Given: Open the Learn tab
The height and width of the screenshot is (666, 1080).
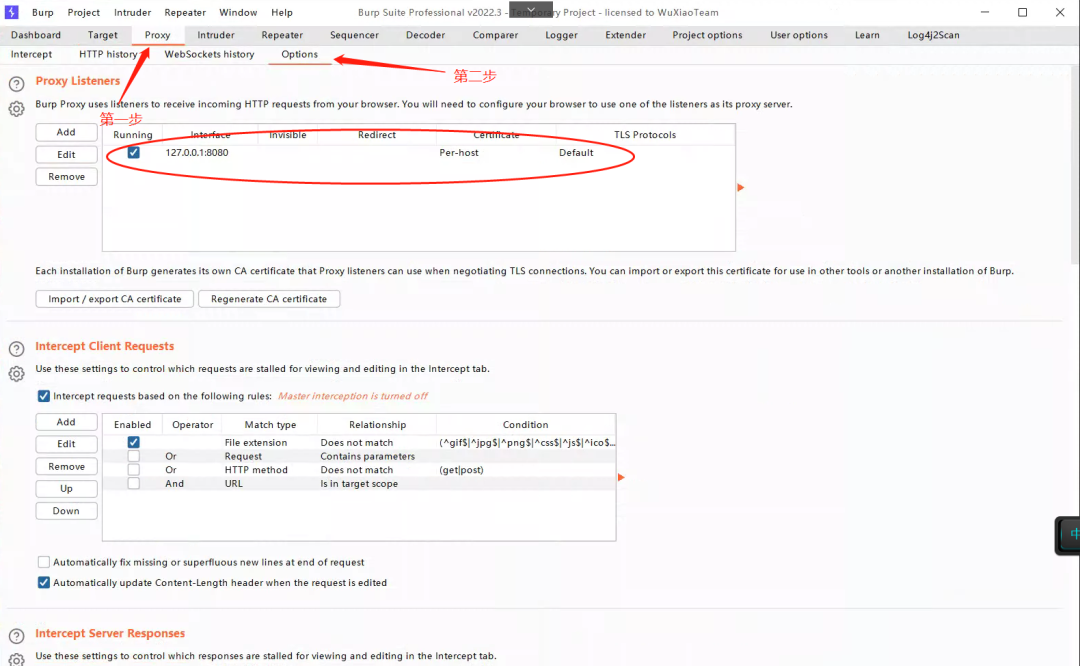Looking at the screenshot, I should 867,35.
